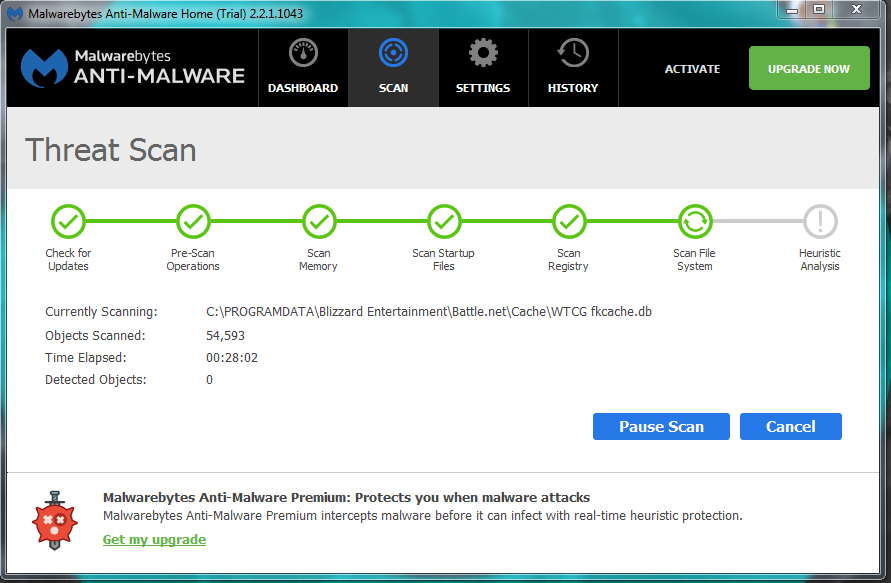Click the Pre-Scan Operations step label
The height and width of the screenshot is (583, 891).
[193, 260]
